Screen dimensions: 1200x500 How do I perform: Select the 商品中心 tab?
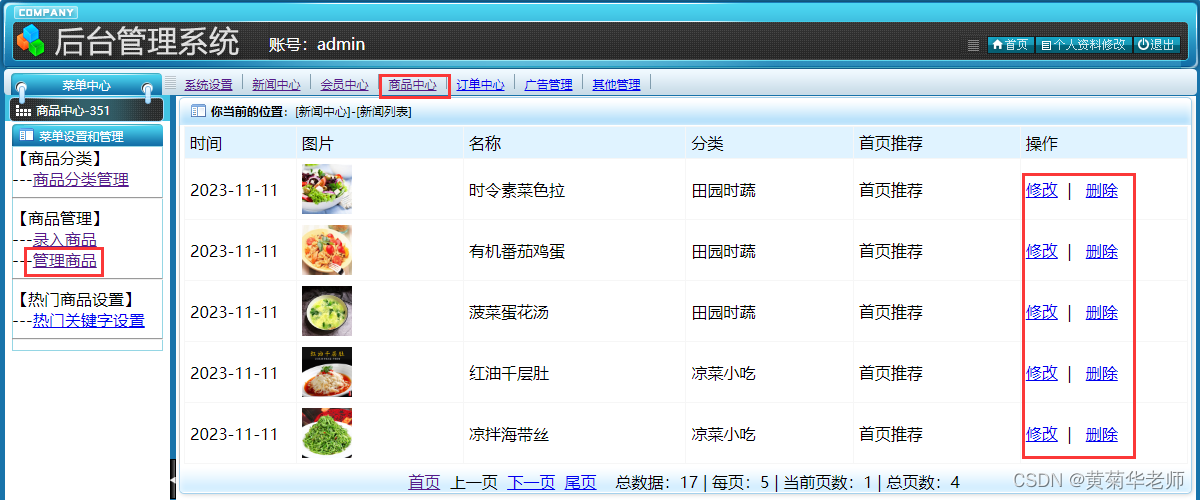pyautogui.click(x=413, y=85)
